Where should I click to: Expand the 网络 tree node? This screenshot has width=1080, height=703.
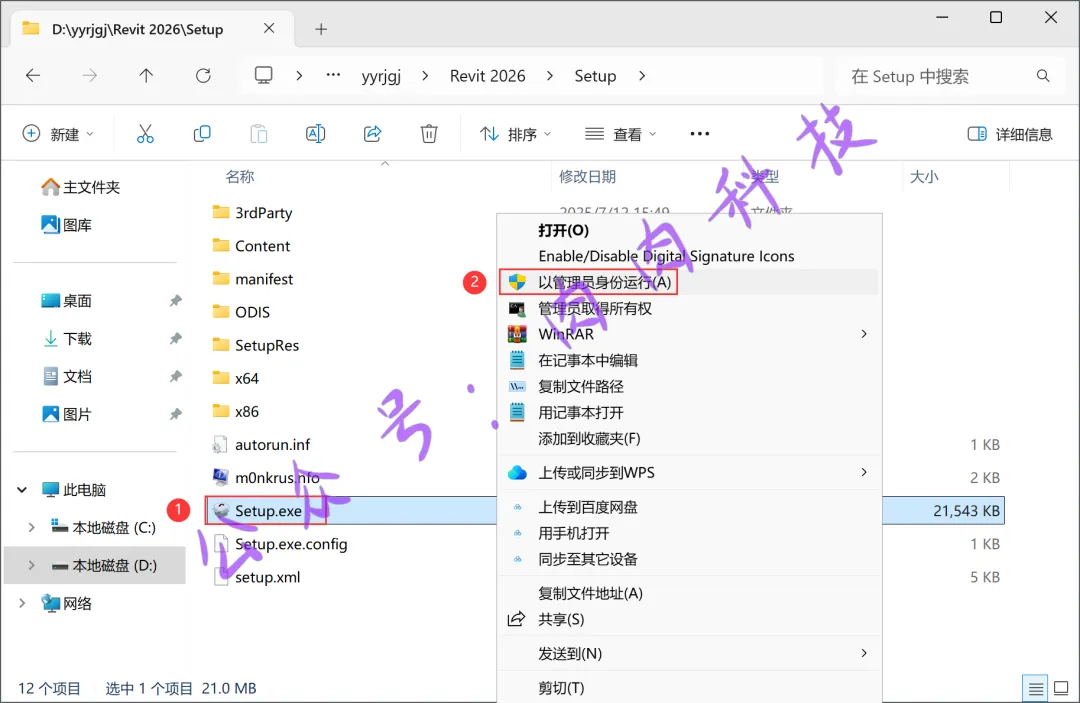[22, 603]
